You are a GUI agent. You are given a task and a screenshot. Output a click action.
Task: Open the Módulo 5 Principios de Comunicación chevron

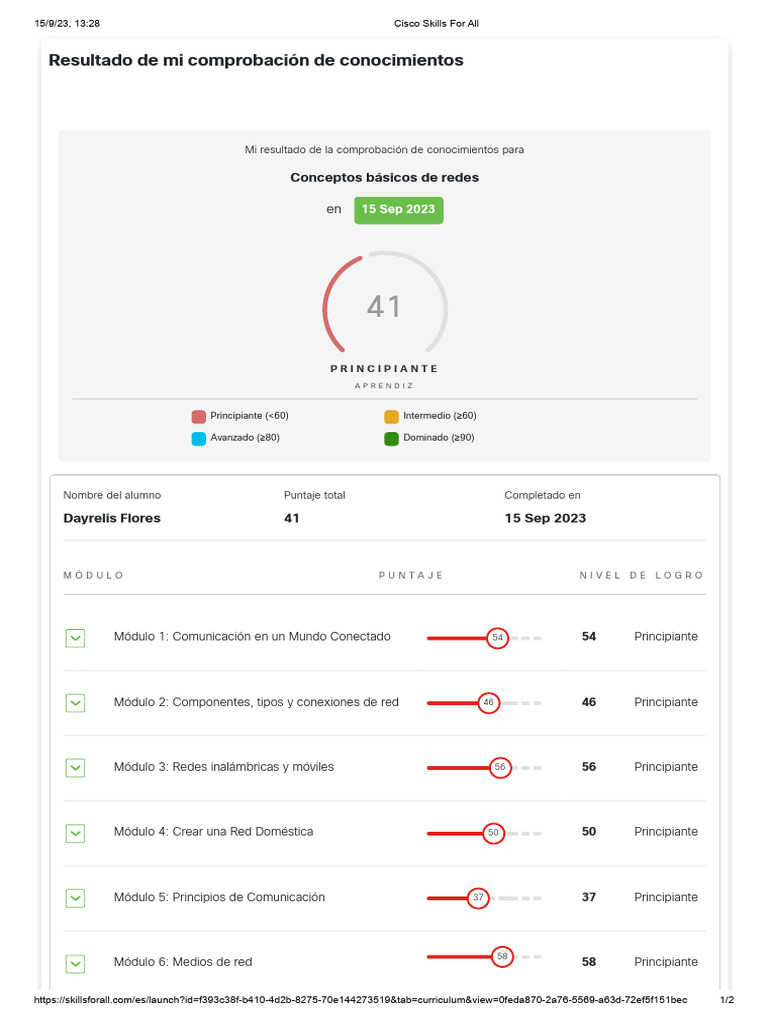[x=75, y=898]
